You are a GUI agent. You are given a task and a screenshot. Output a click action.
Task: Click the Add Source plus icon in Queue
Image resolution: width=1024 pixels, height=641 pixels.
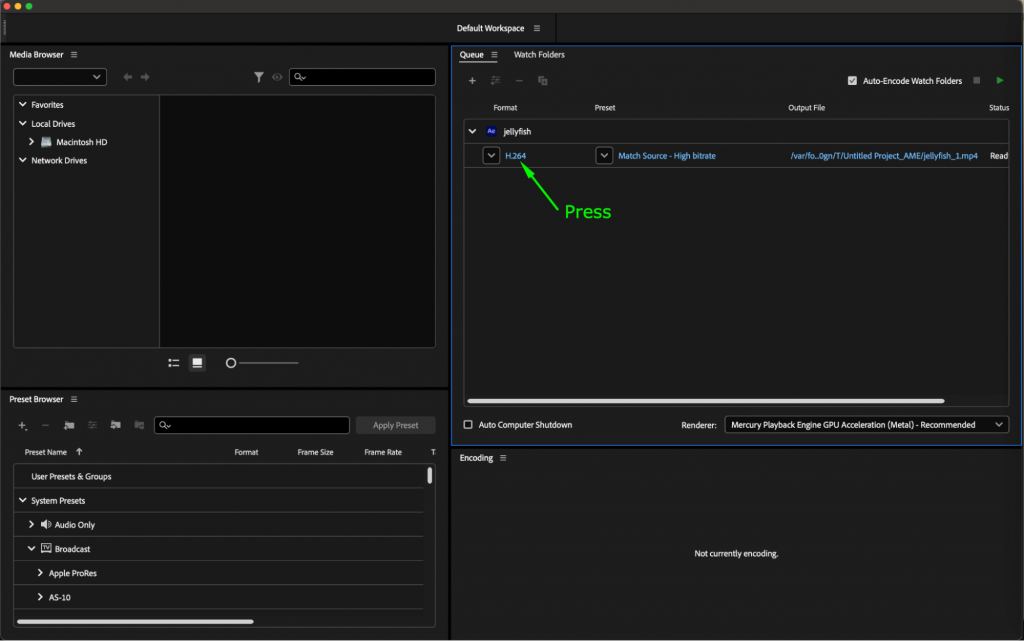pos(472,80)
